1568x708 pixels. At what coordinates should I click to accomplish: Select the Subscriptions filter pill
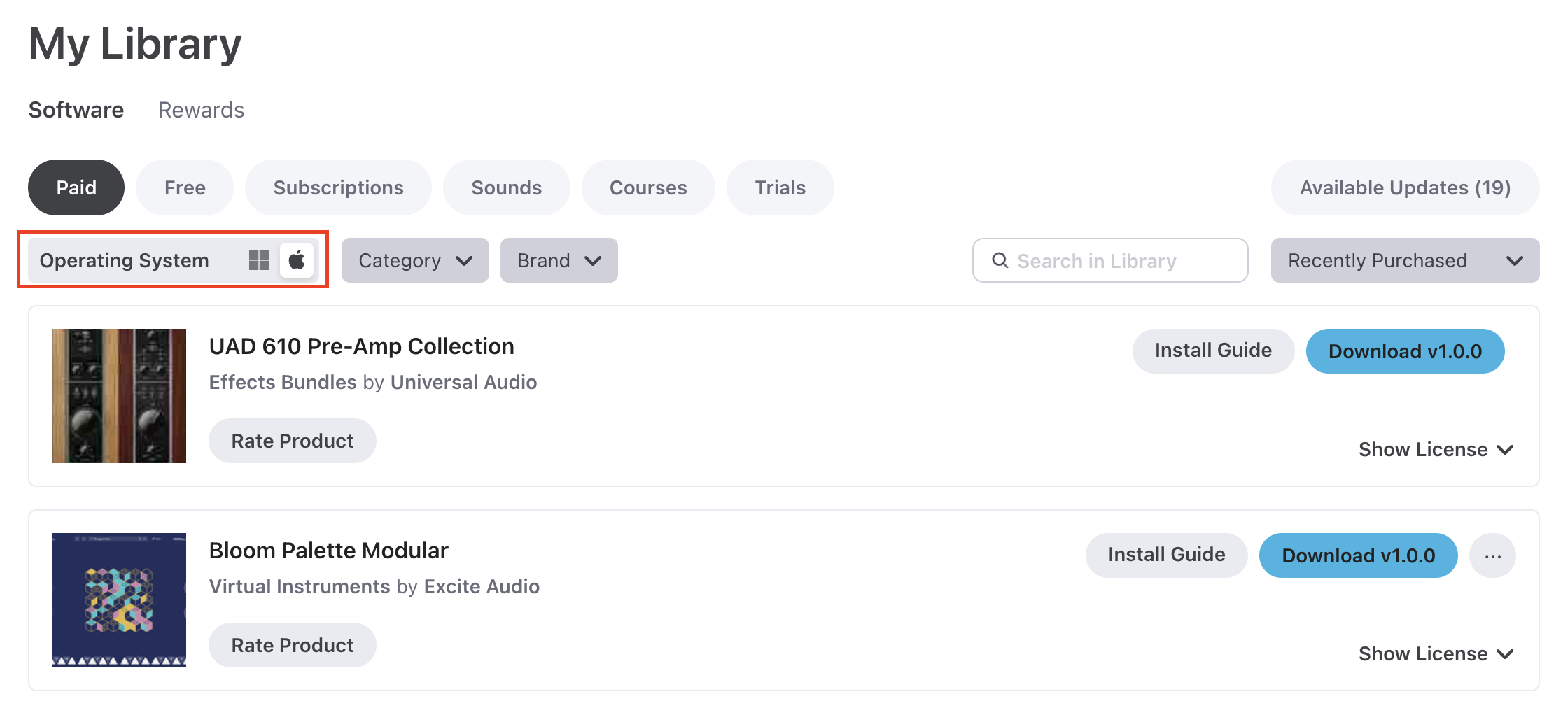338,187
